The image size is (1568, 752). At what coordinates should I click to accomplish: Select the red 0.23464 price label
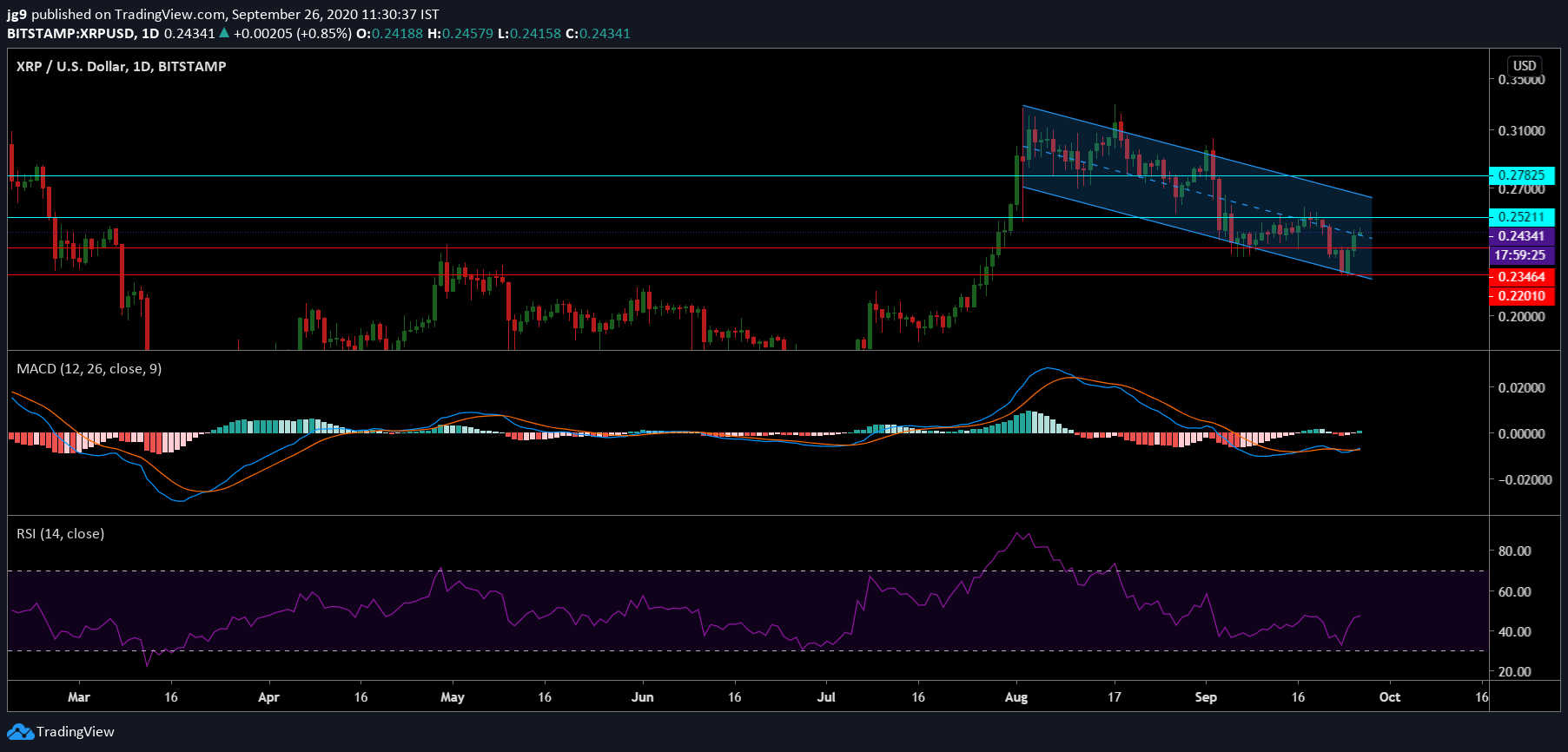1521,277
